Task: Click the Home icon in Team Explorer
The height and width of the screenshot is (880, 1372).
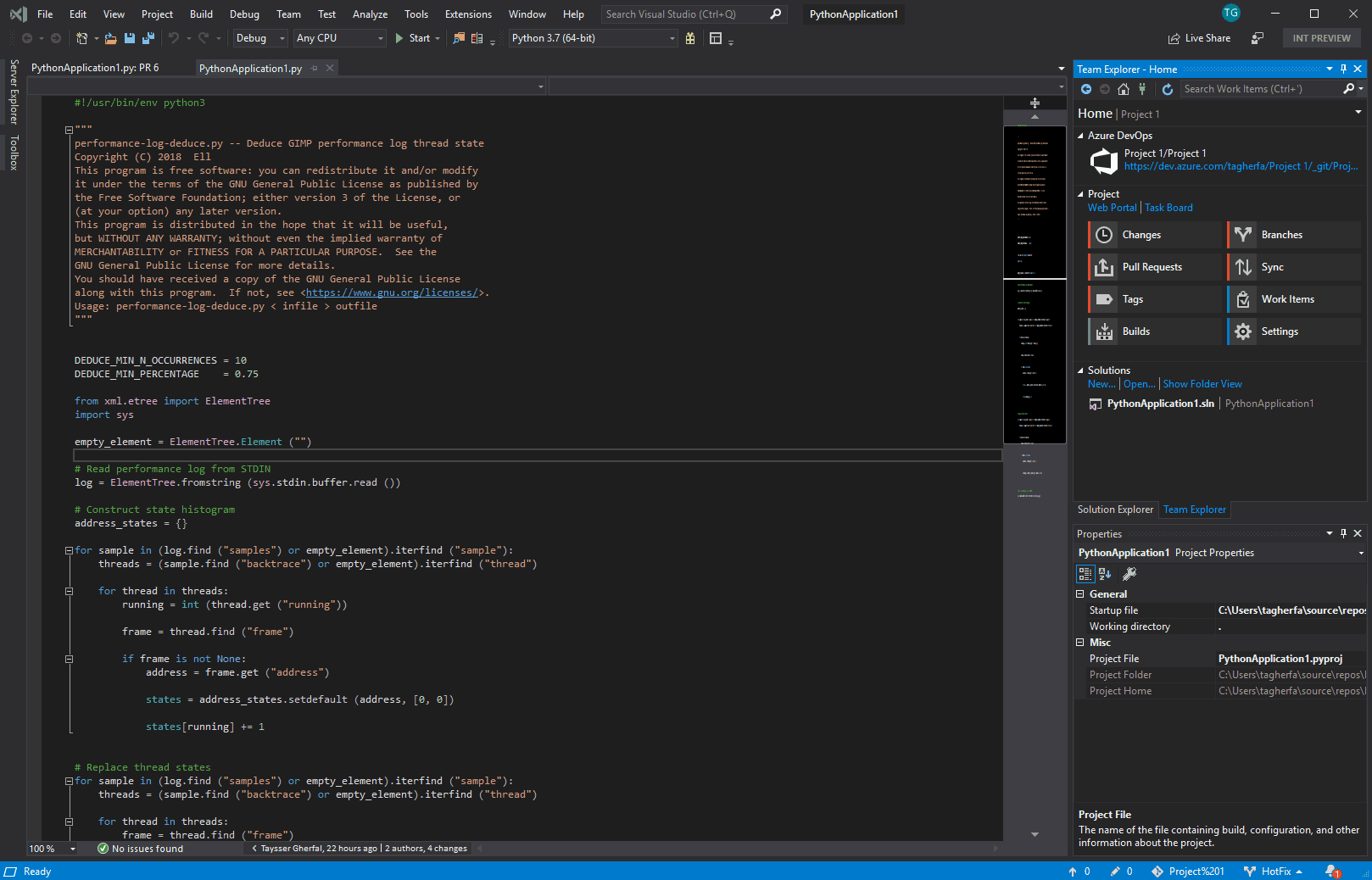Action: [x=1123, y=88]
